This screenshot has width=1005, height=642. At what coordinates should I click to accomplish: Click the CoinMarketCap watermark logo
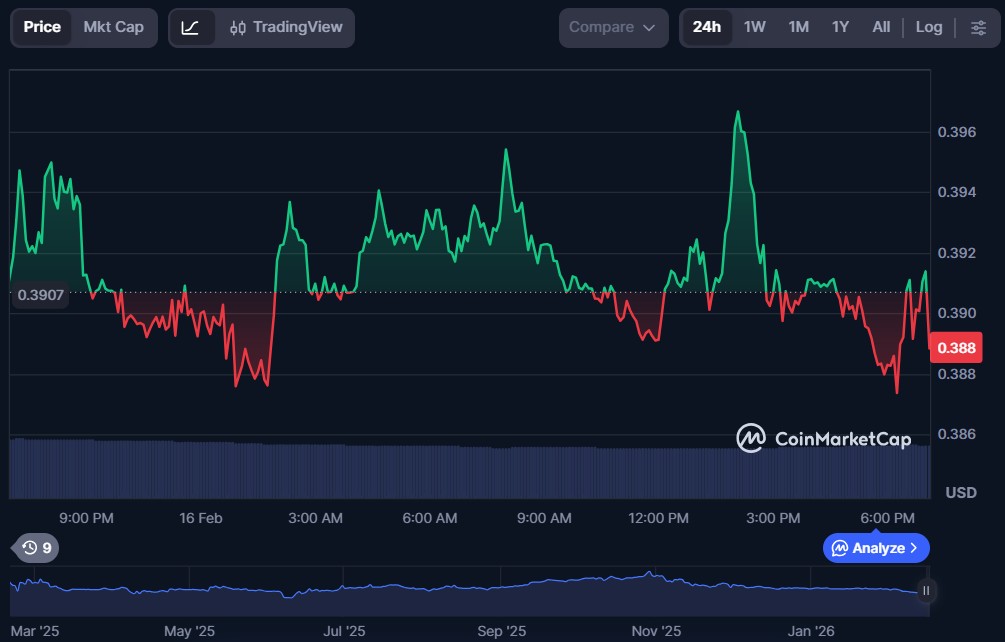[823, 438]
